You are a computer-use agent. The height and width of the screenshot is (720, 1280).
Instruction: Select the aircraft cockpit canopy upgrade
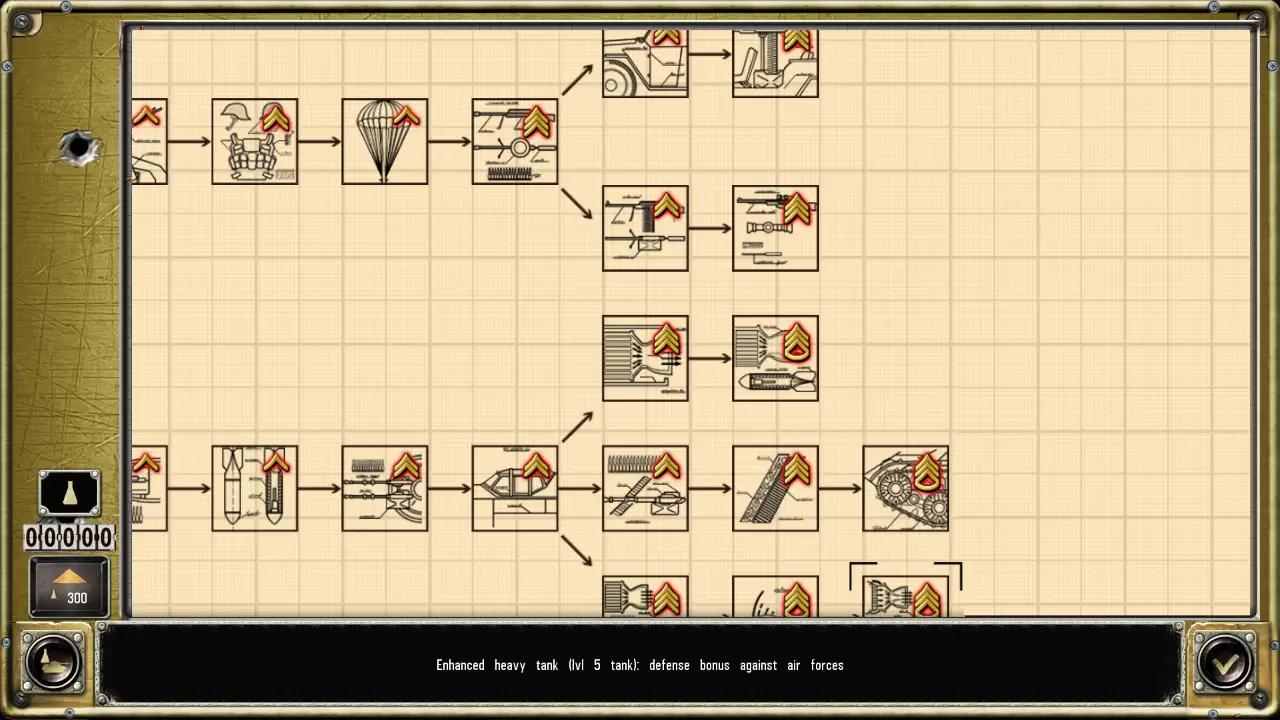(x=514, y=488)
